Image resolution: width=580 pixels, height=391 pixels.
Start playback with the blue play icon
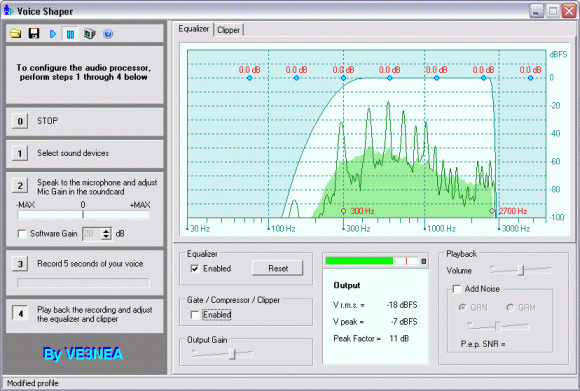(53, 34)
